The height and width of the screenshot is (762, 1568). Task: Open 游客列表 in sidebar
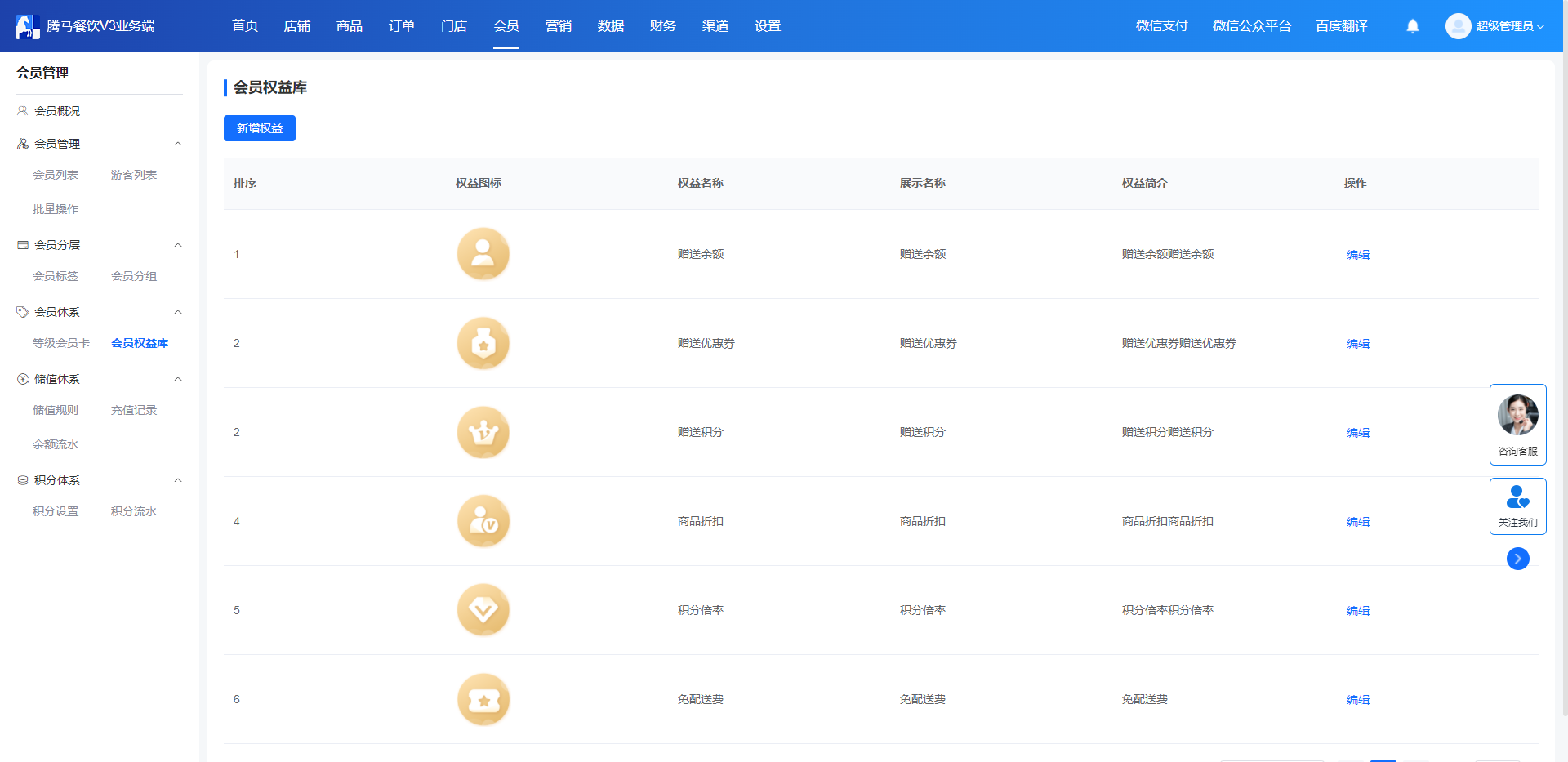coord(134,175)
